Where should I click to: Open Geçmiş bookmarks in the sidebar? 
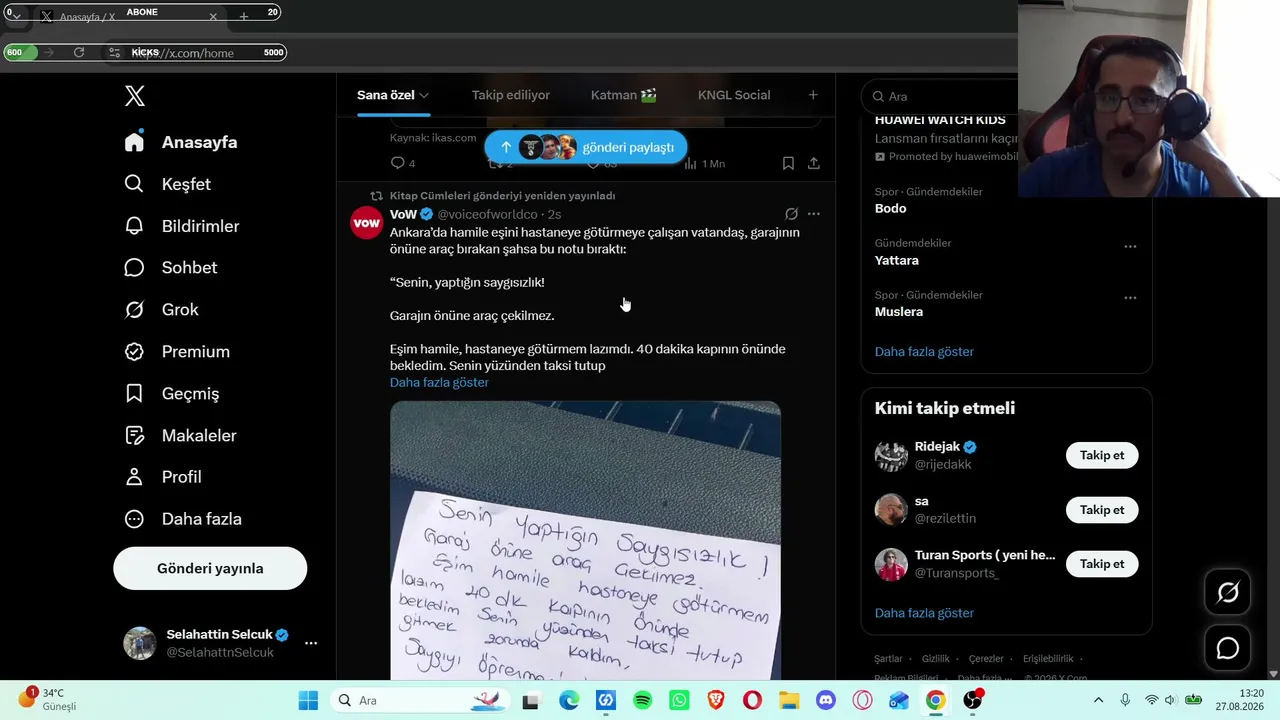click(x=171, y=394)
